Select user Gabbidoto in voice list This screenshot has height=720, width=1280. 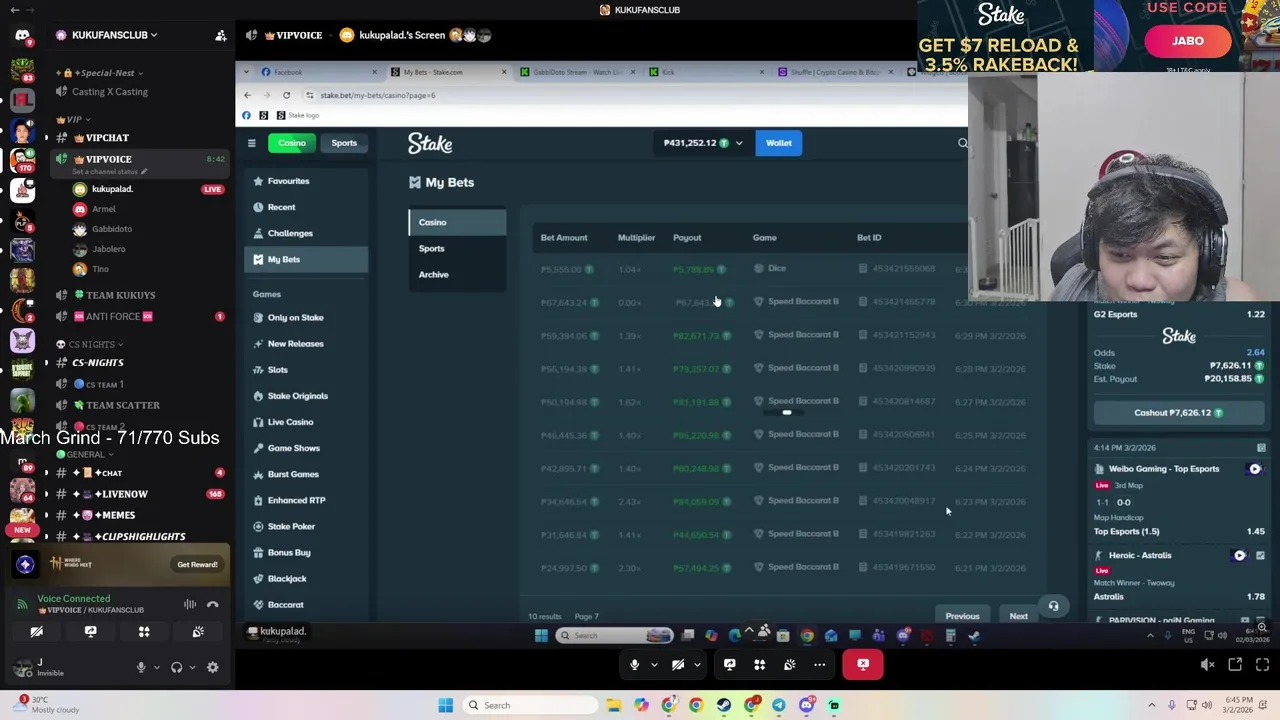tap(111, 229)
